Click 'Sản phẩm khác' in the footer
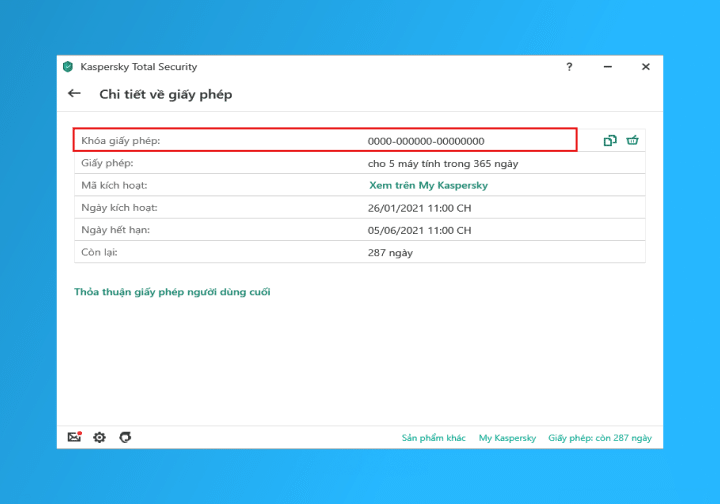 434,438
